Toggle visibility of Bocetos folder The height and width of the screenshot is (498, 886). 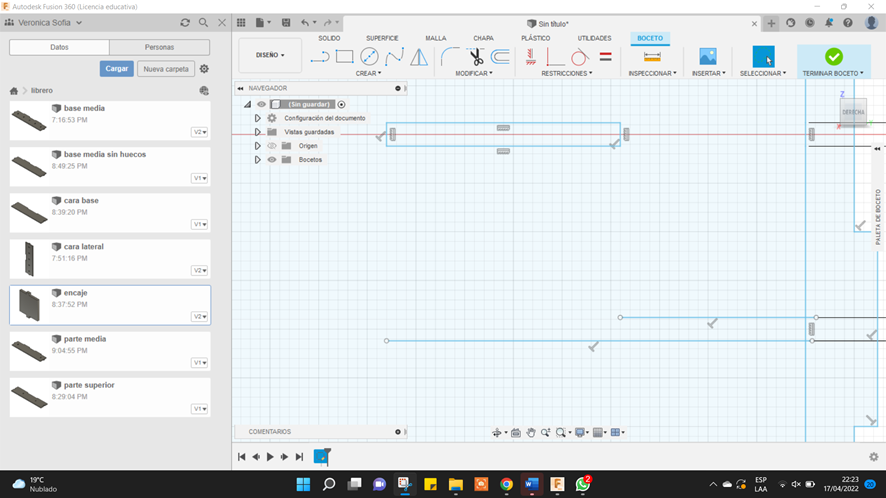pos(272,159)
